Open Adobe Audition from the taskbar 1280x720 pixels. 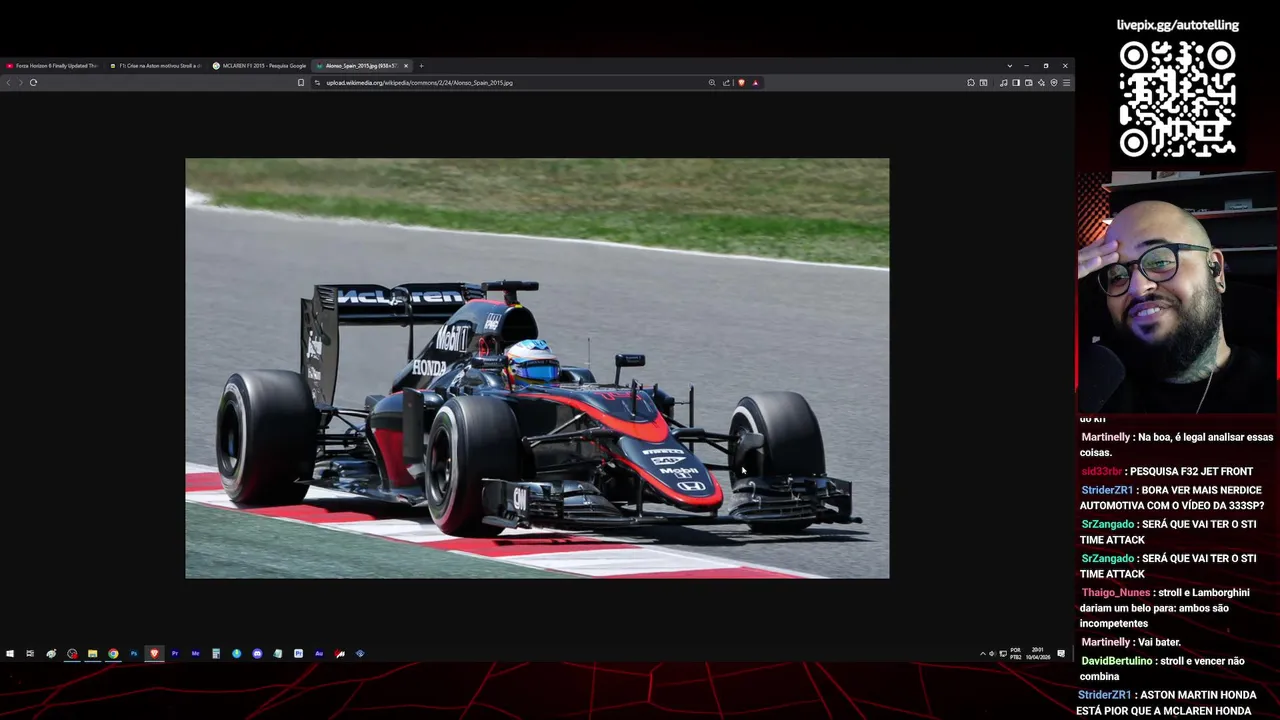(319, 653)
